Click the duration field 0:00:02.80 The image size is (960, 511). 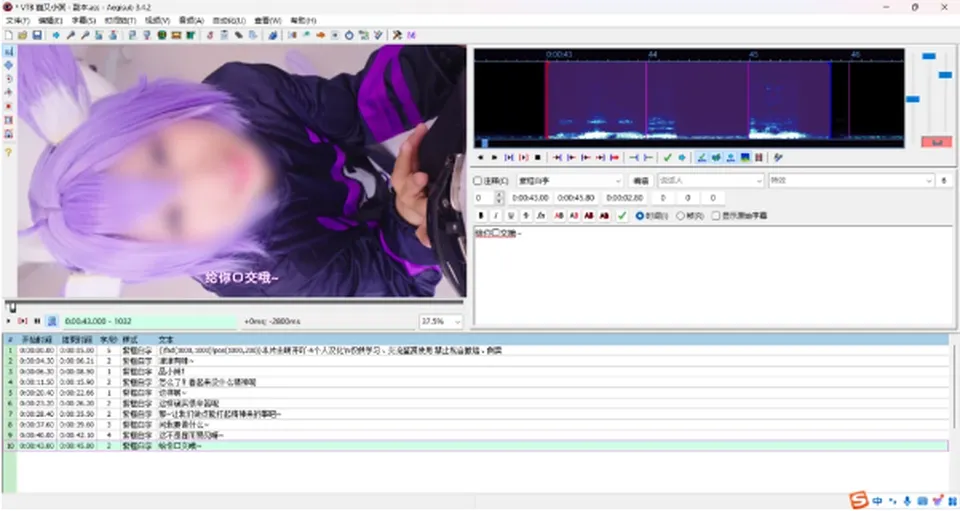(x=624, y=198)
